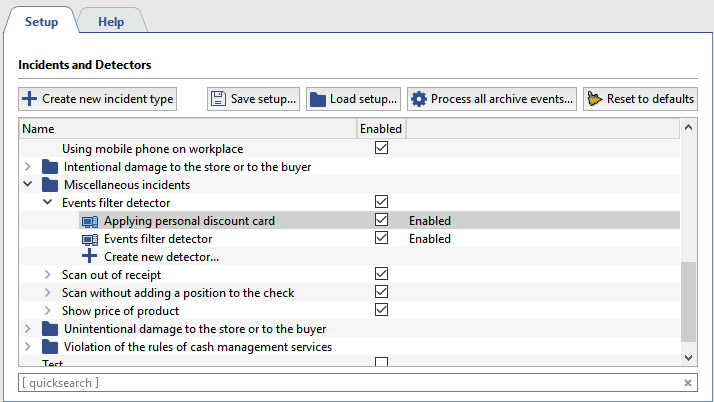This screenshot has width=714, height=402.
Task: Click the clear X icon in quicksearch
Action: click(x=688, y=383)
